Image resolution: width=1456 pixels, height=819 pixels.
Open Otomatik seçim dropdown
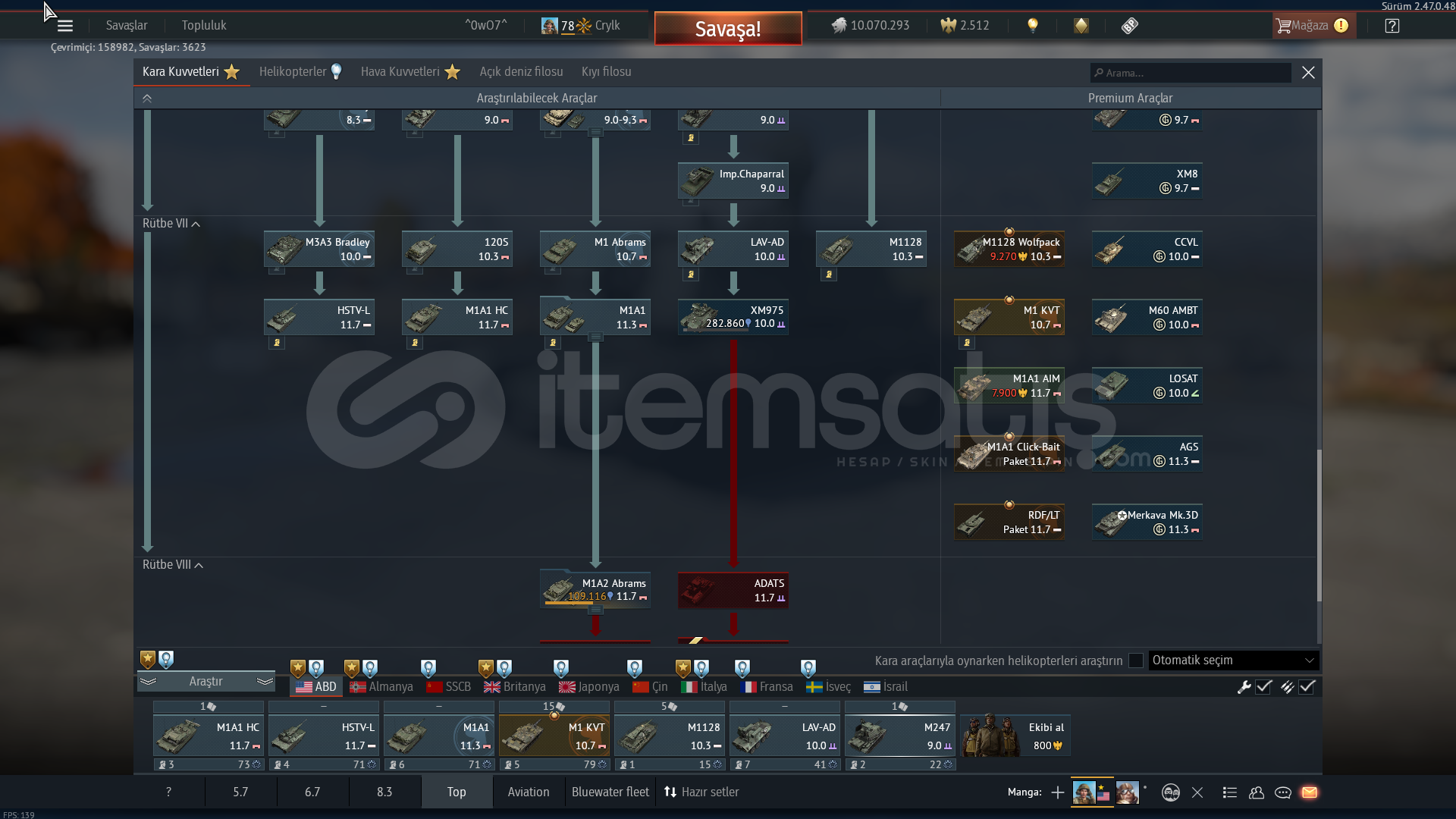point(1234,661)
